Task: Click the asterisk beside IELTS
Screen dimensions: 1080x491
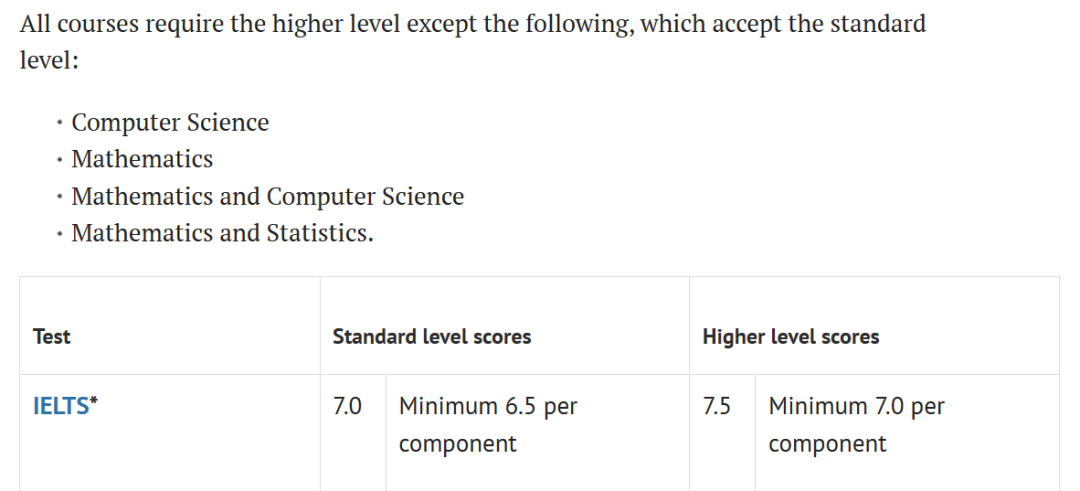Action: click(x=94, y=401)
